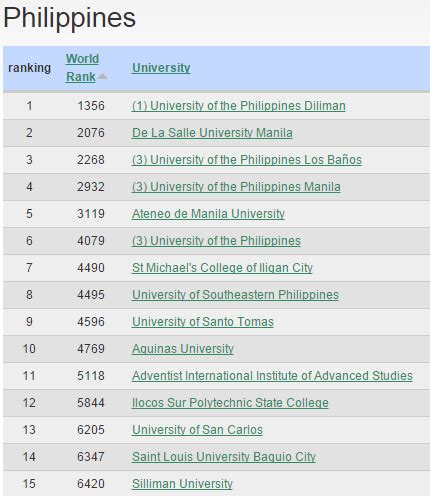The width and height of the screenshot is (430, 496).
Task: Select world rank value 5844
Action: [x=91, y=403]
